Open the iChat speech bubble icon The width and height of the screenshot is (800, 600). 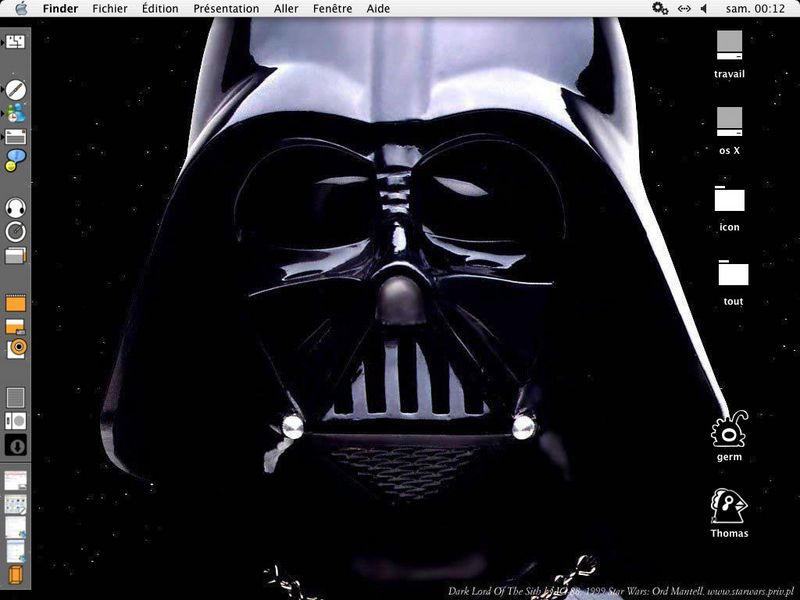tap(15, 160)
